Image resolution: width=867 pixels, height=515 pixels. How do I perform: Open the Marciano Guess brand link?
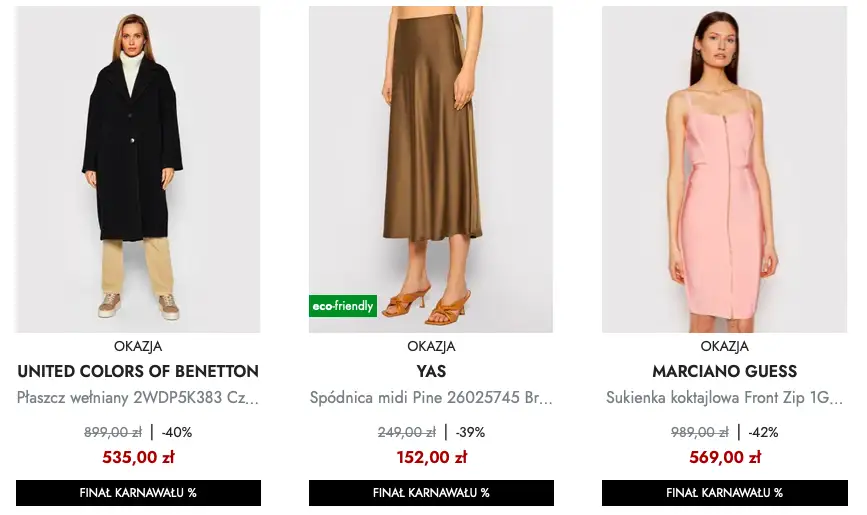[x=724, y=371]
